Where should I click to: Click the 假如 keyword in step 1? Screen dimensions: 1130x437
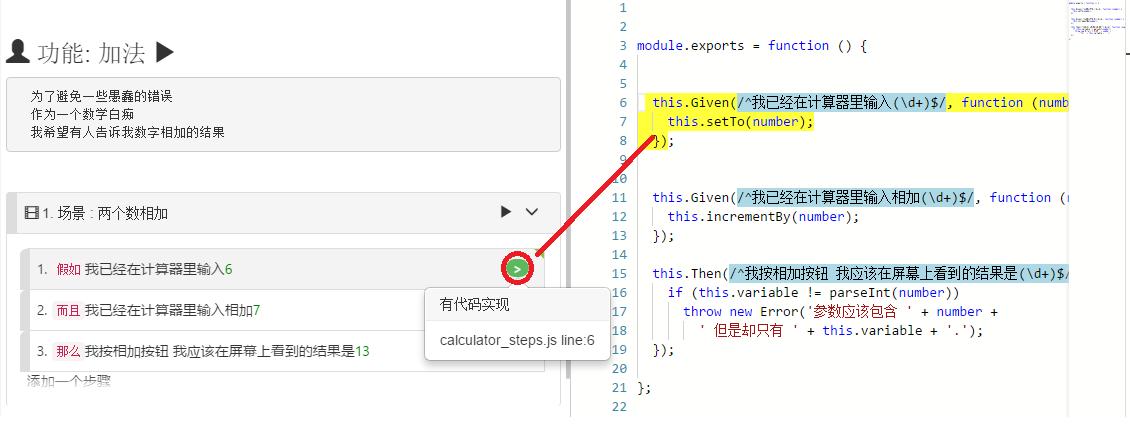tap(68, 269)
